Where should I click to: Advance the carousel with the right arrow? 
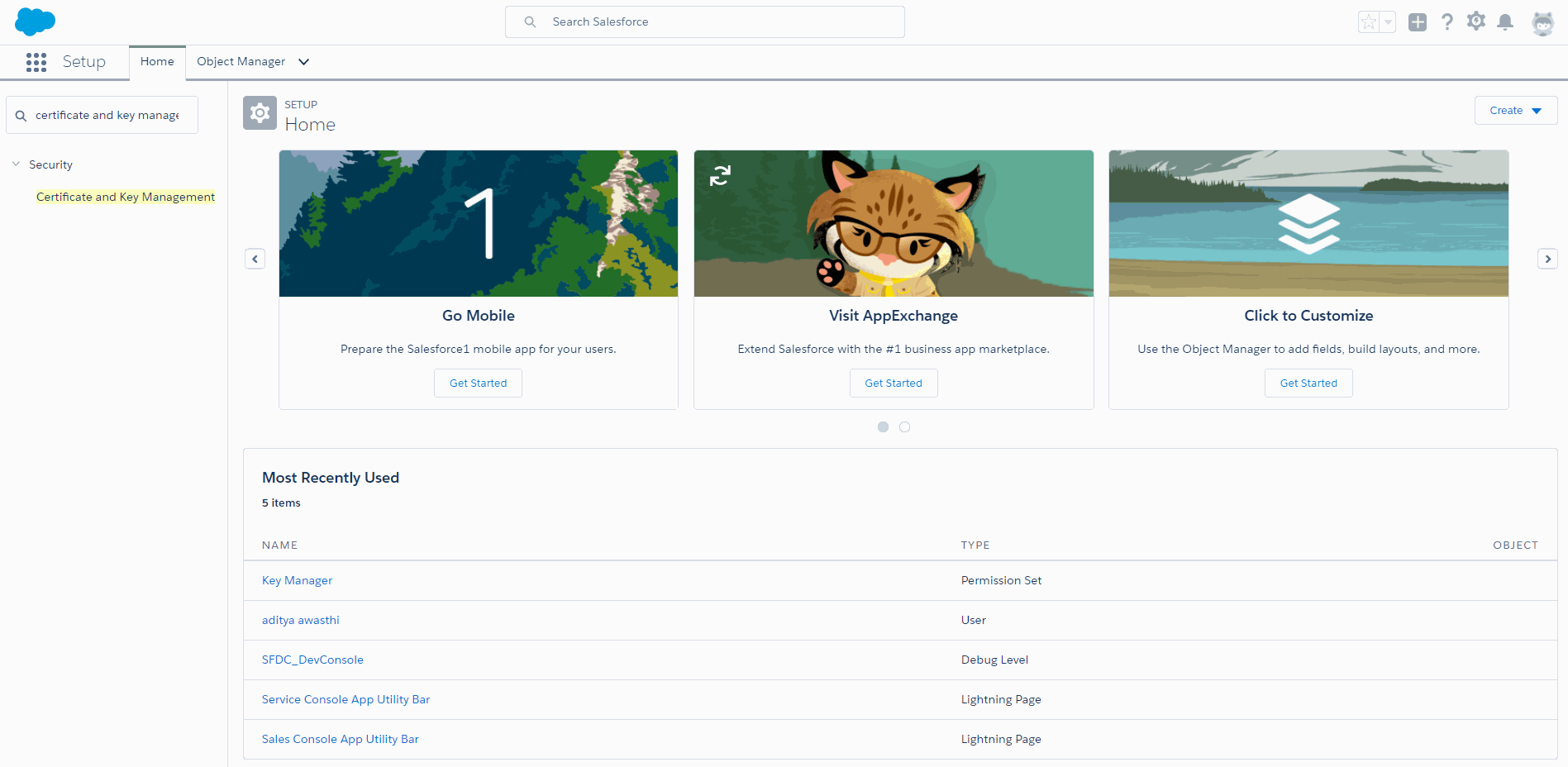pyautogui.click(x=1547, y=259)
